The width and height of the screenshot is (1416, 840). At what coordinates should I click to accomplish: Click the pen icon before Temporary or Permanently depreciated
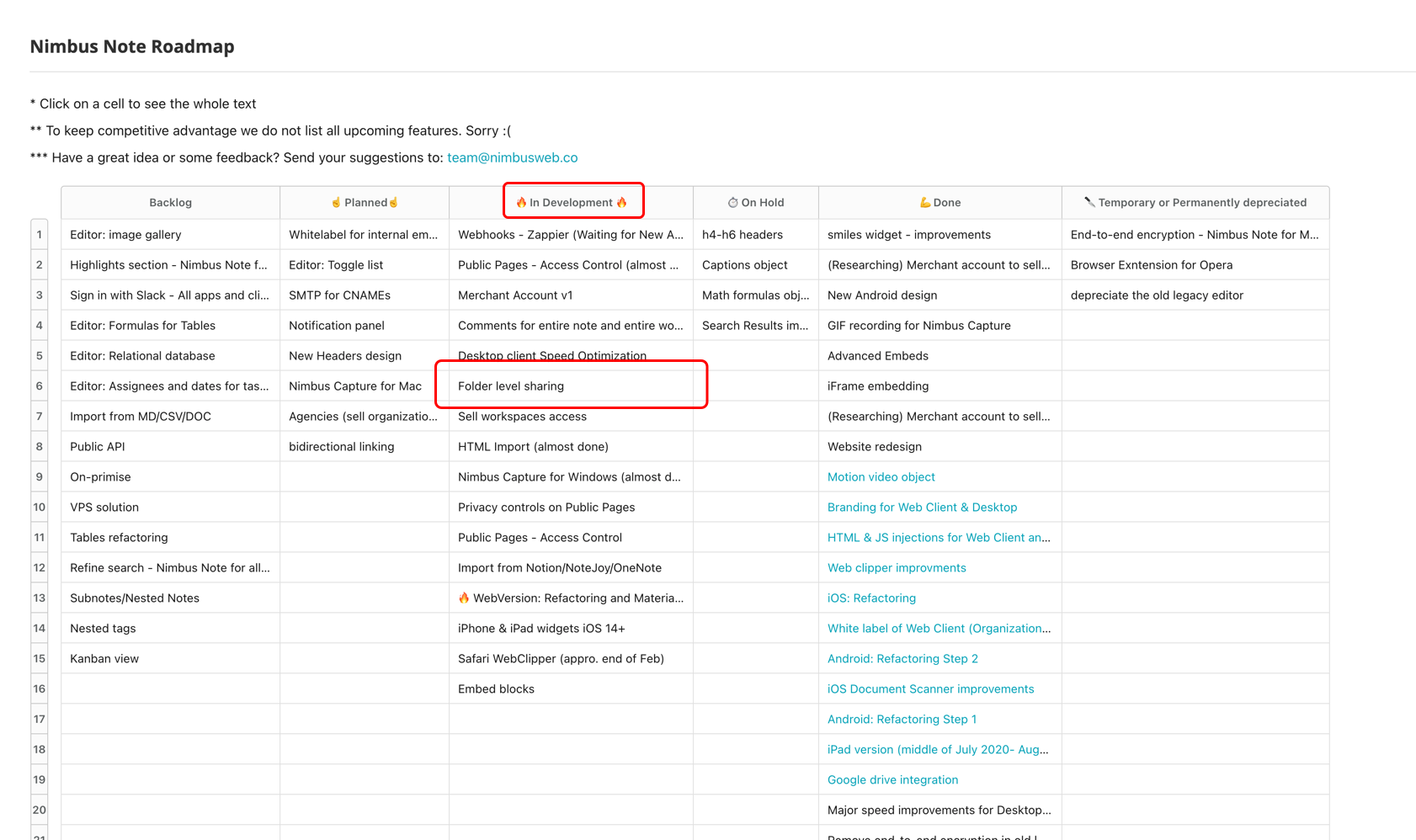(1089, 202)
